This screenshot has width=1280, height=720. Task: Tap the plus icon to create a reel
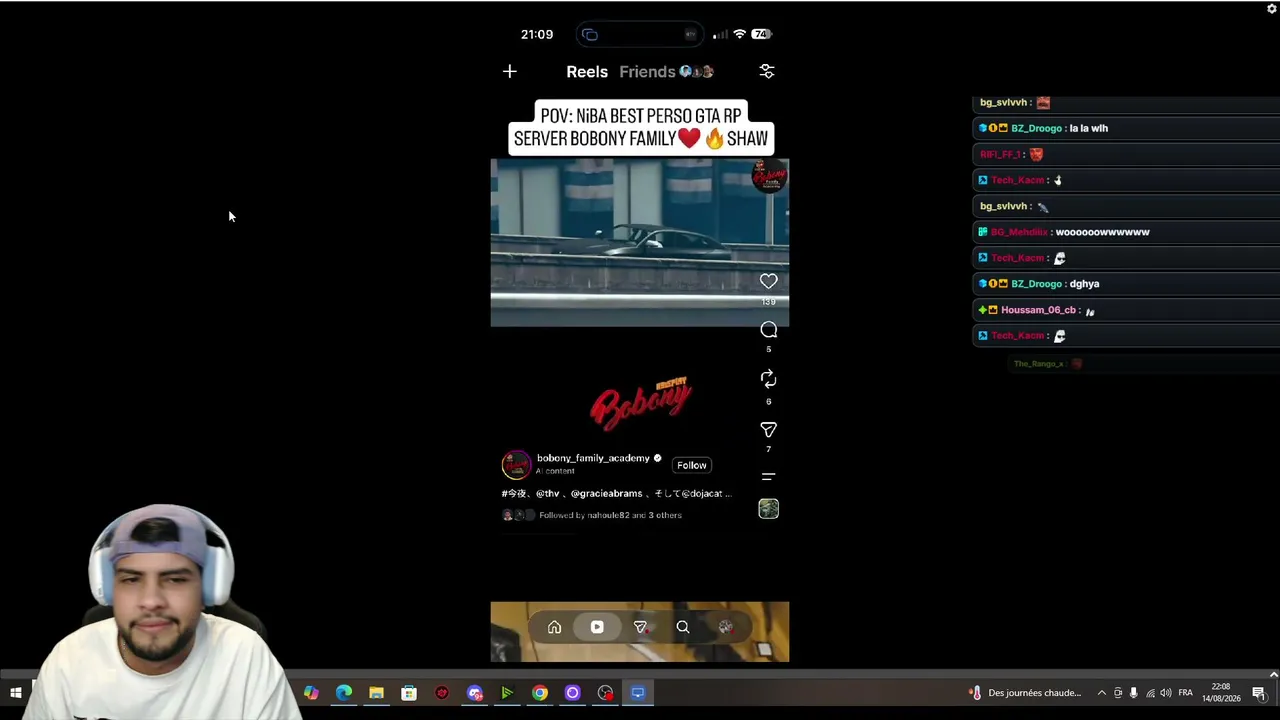(510, 71)
